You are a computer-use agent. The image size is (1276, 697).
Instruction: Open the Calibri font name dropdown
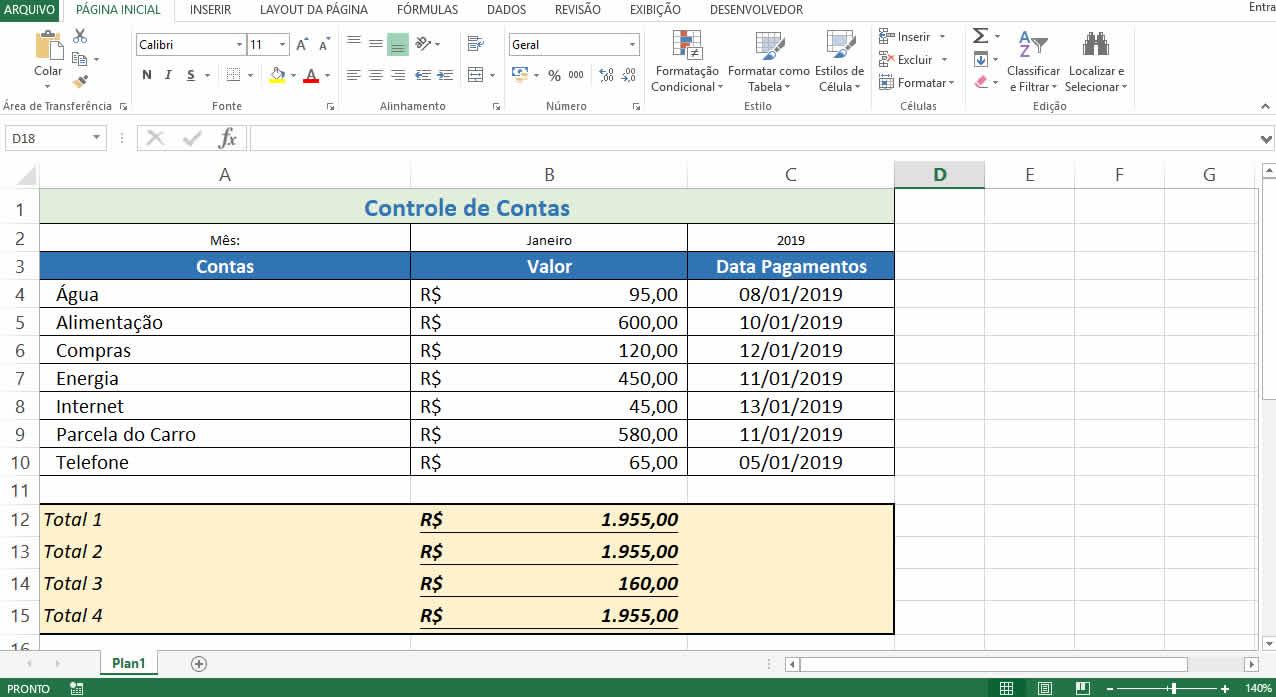click(239, 45)
